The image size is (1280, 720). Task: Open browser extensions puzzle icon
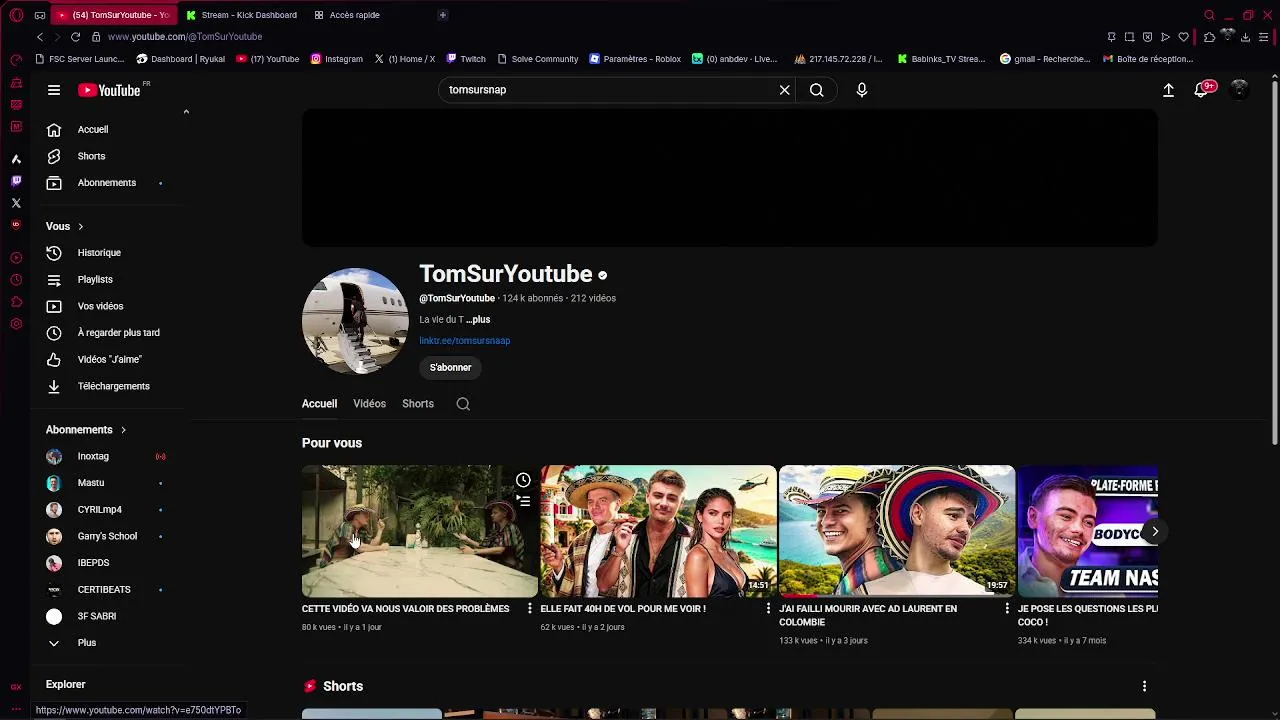click(1209, 37)
